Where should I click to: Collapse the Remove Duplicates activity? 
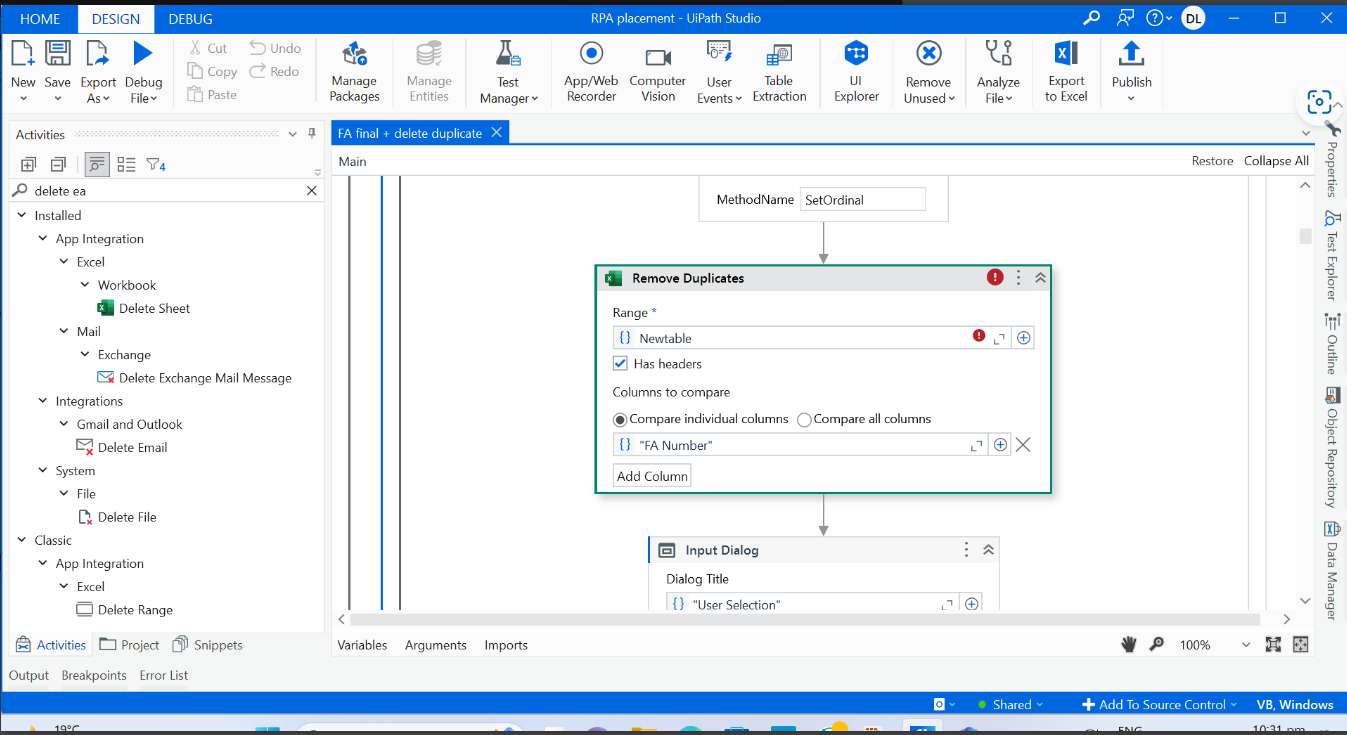1040,278
